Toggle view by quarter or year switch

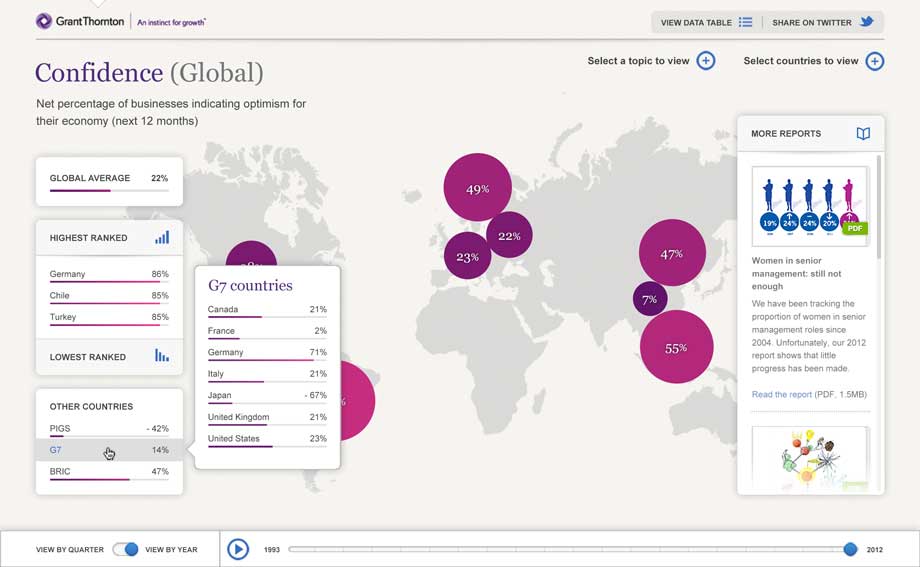click(x=125, y=549)
